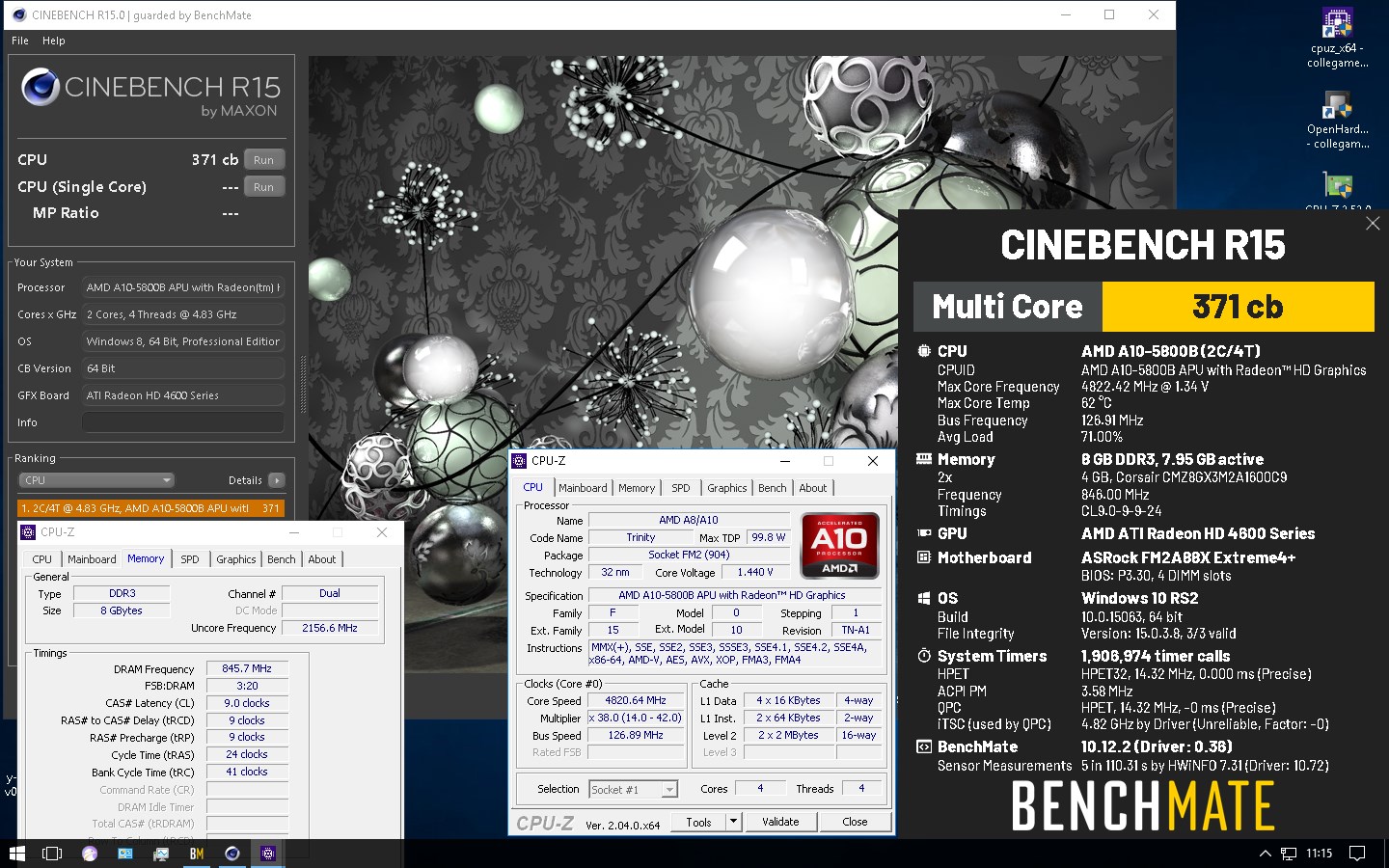Open About tab in front CPU-Z
The image size is (1389, 868).
pyautogui.click(x=813, y=488)
